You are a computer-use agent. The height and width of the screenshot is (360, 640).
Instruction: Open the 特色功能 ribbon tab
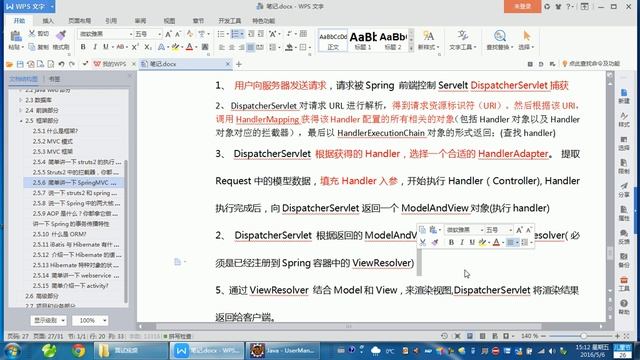(263, 20)
